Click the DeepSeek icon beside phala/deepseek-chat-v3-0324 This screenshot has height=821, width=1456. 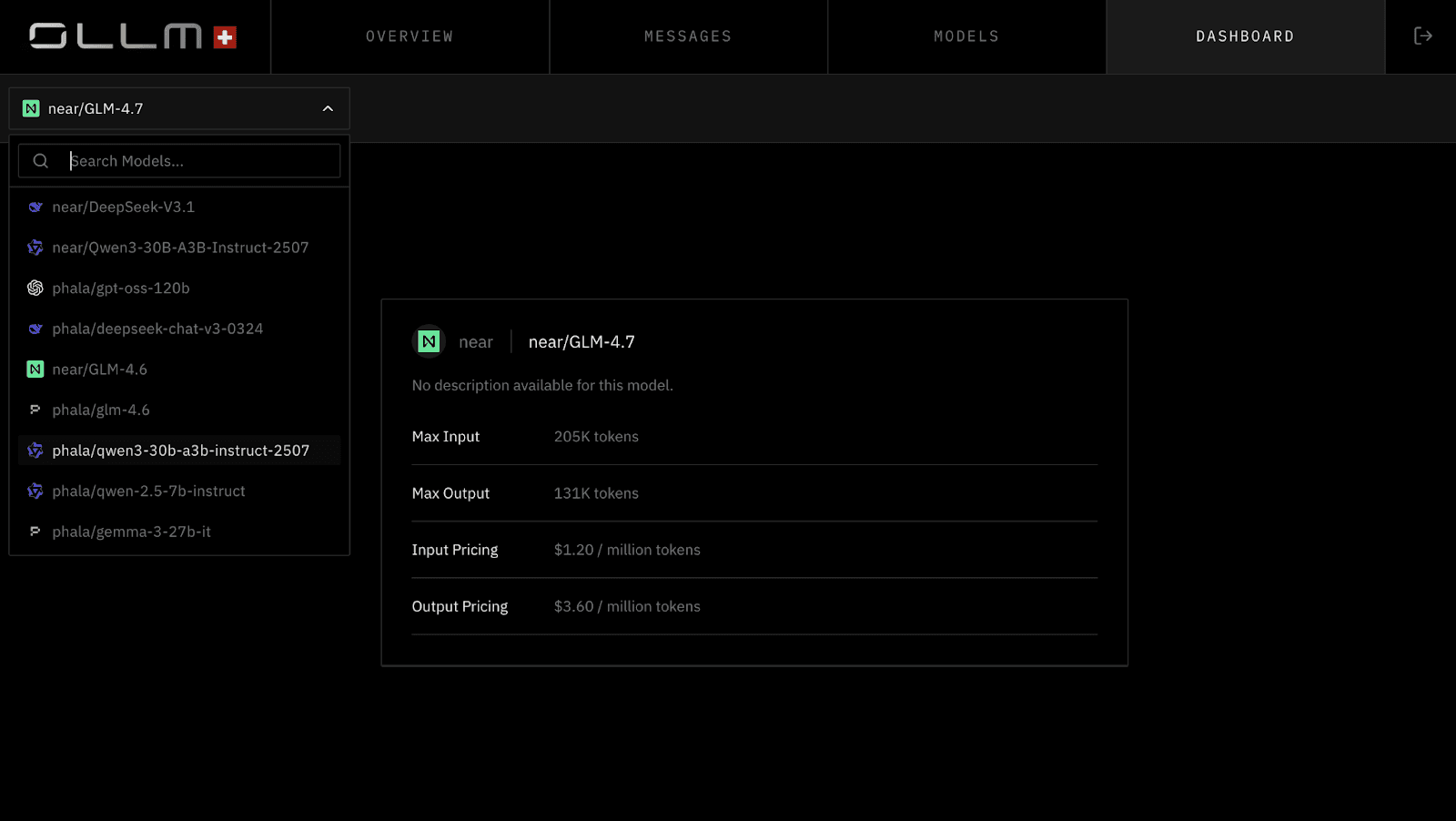(x=35, y=329)
